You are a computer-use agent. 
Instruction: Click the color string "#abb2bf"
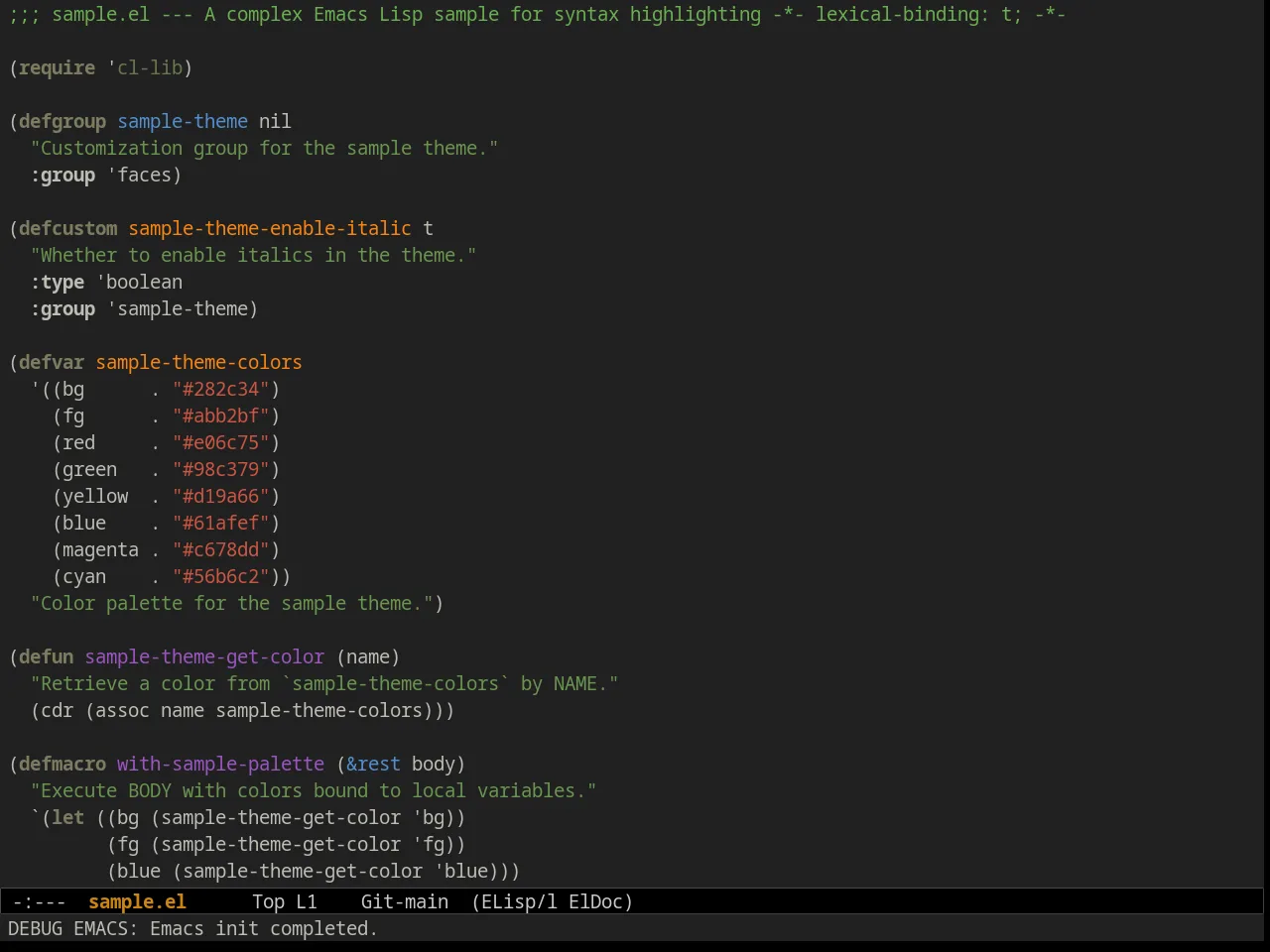(x=220, y=416)
